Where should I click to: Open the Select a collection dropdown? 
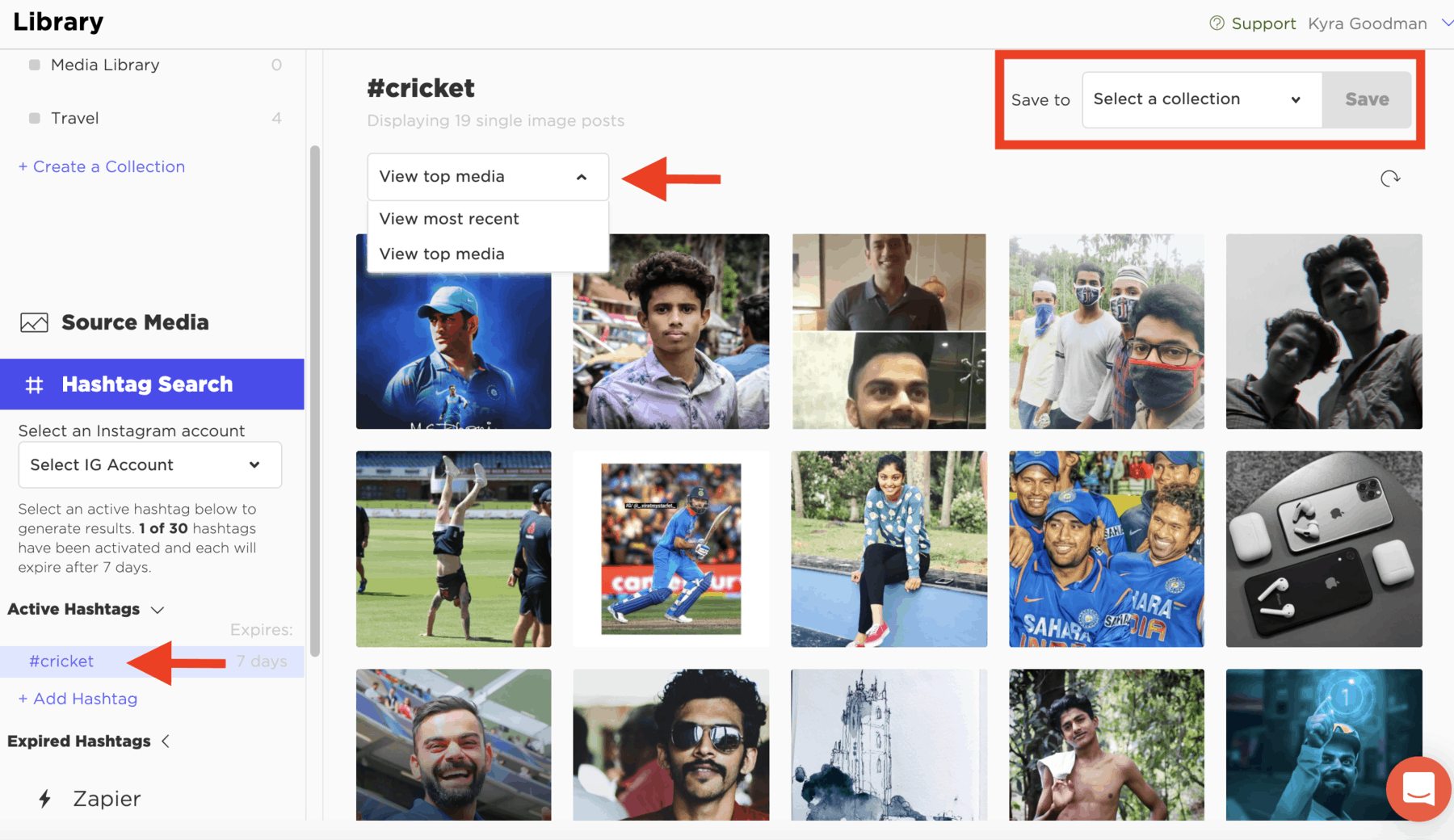pos(1201,99)
